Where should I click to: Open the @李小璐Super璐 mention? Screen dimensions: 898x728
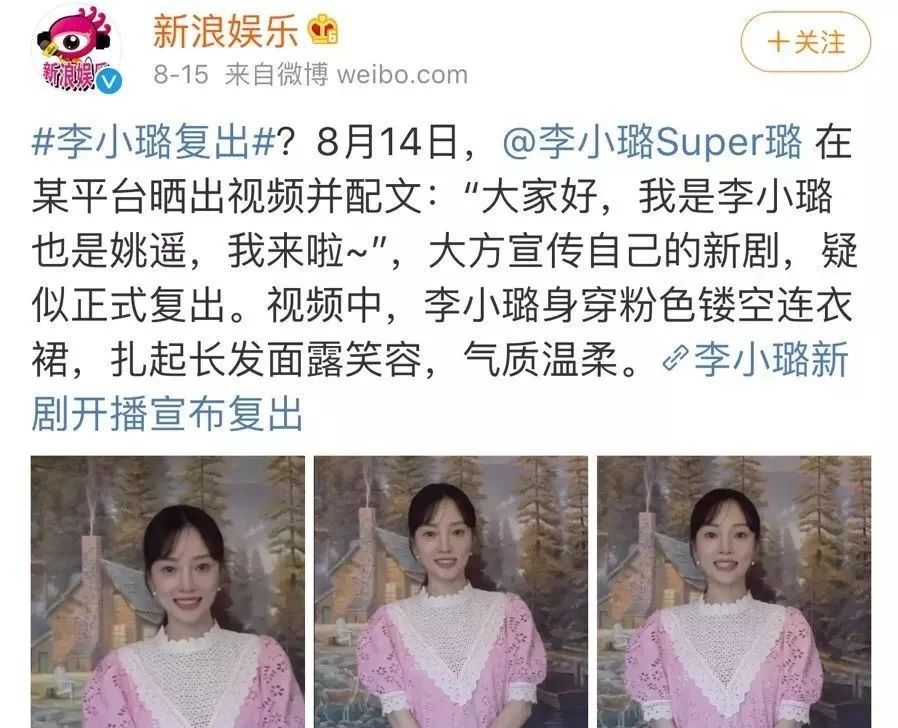pos(652,143)
